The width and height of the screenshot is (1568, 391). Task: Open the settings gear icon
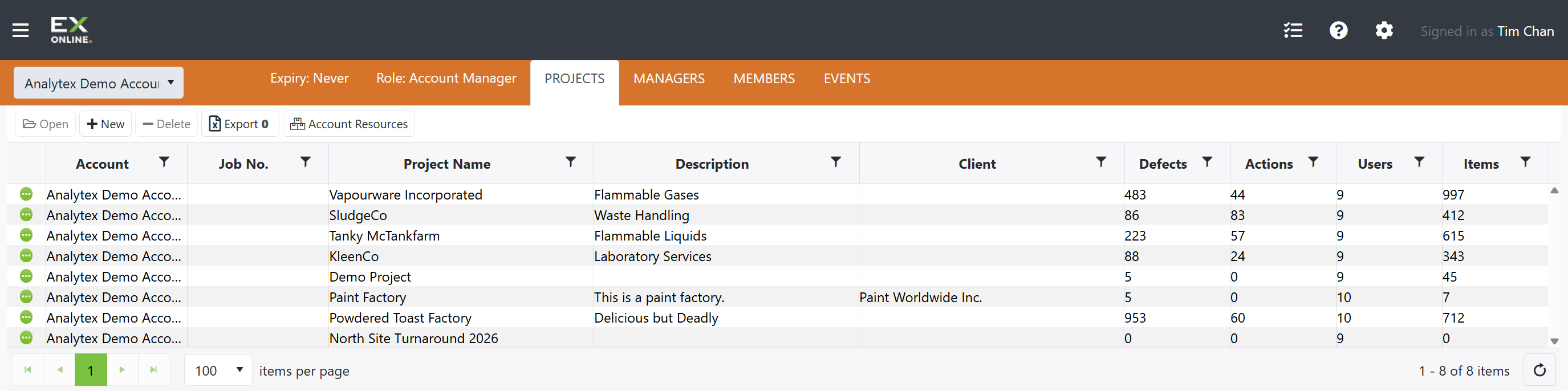click(1384, 30)
